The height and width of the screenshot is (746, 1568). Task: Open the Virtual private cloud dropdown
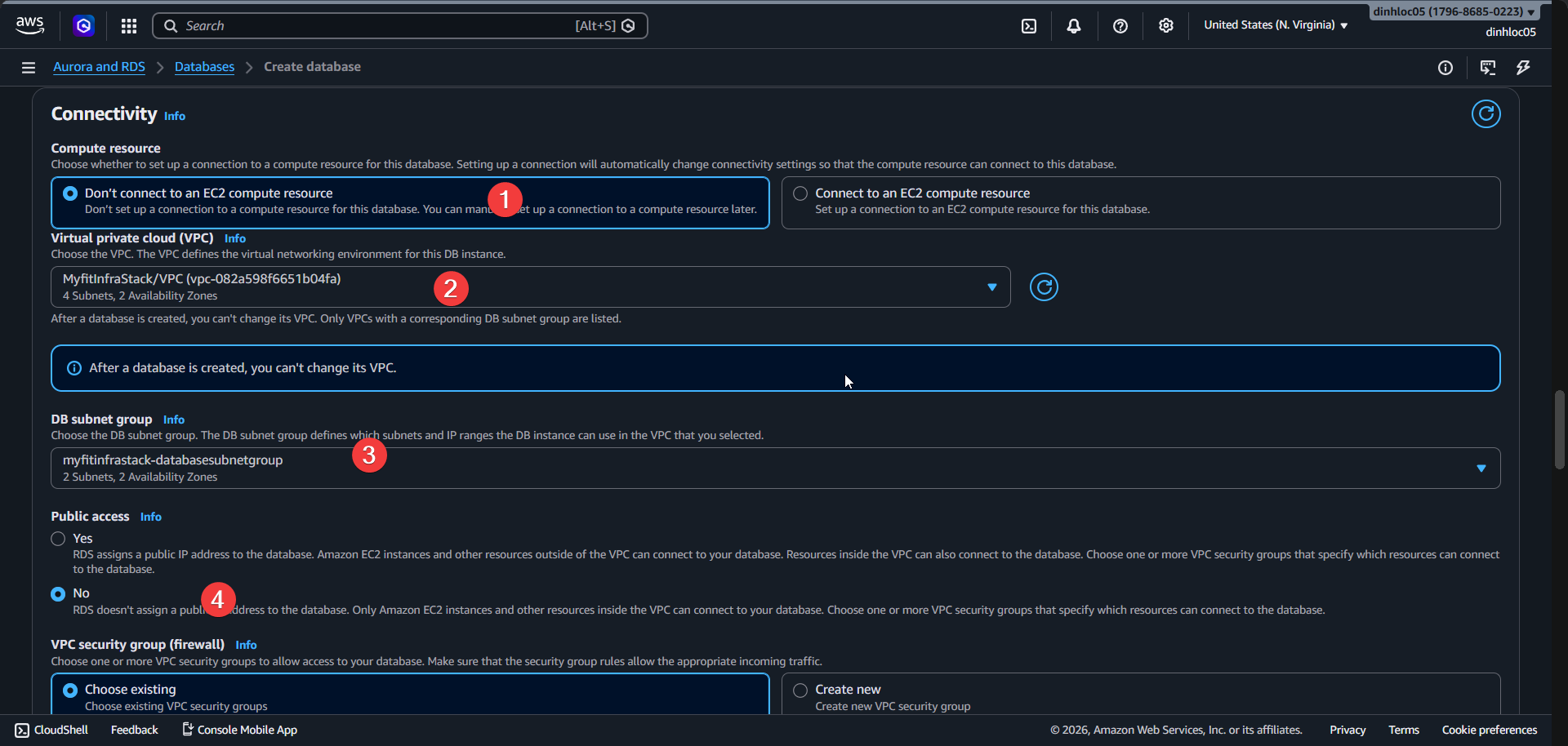pos(991,287)
